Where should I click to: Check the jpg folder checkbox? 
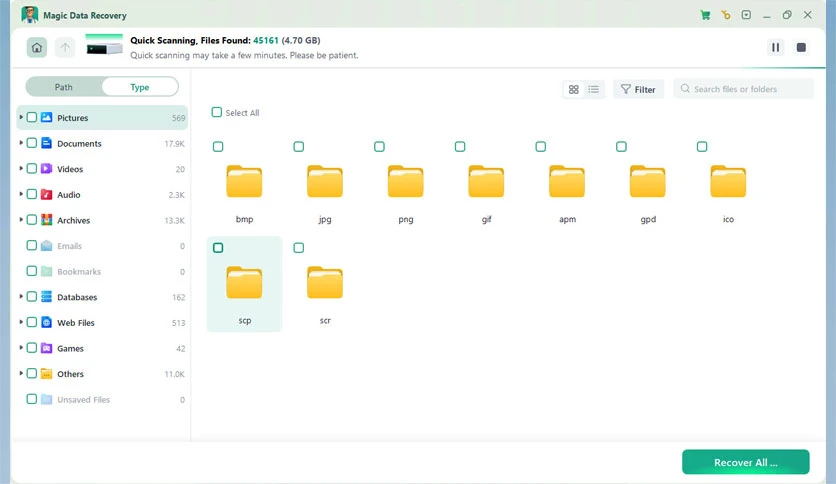tap(299, 147)
